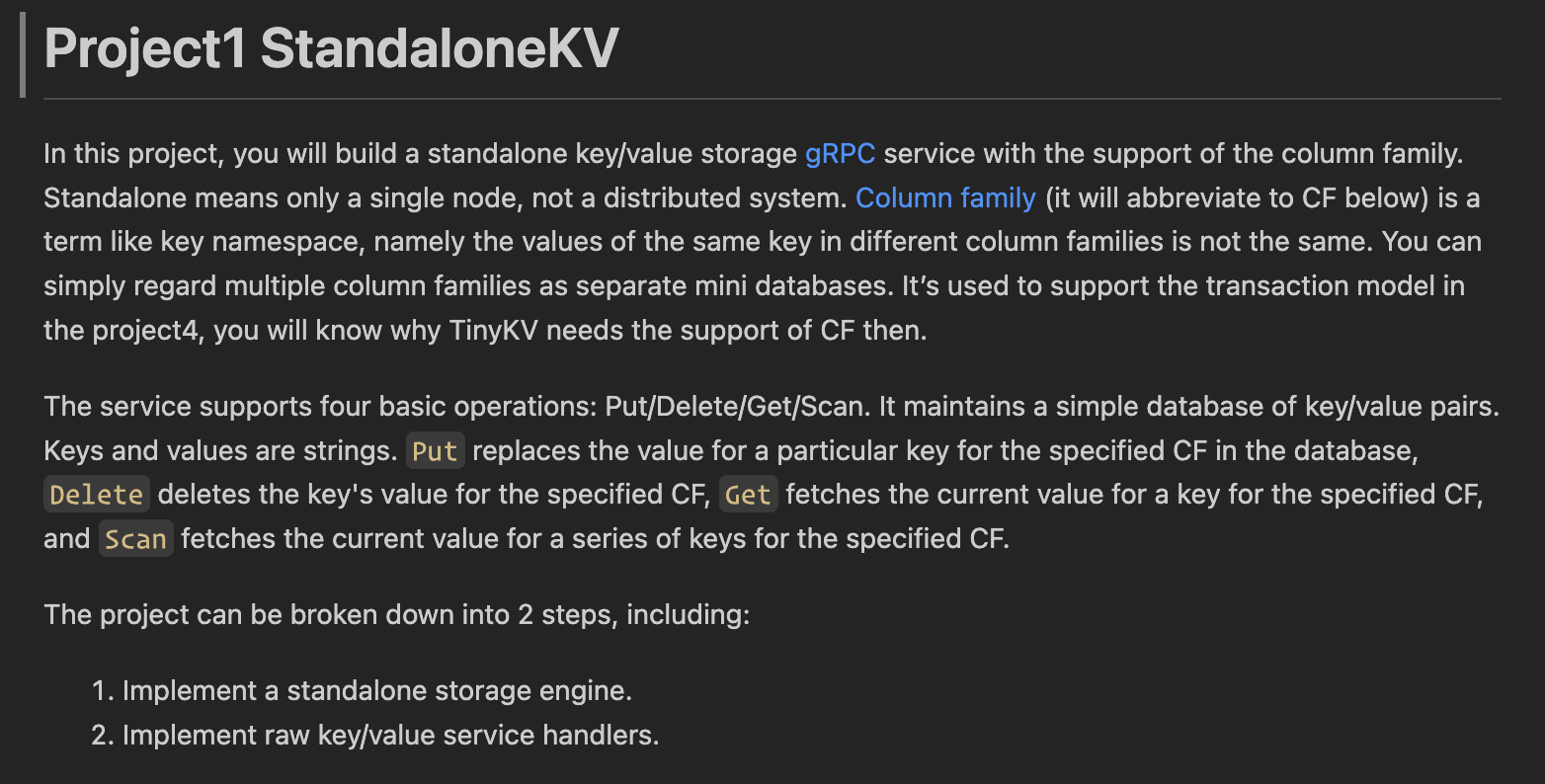
Task: Click the Get inline code label
Action: point(748,495)
